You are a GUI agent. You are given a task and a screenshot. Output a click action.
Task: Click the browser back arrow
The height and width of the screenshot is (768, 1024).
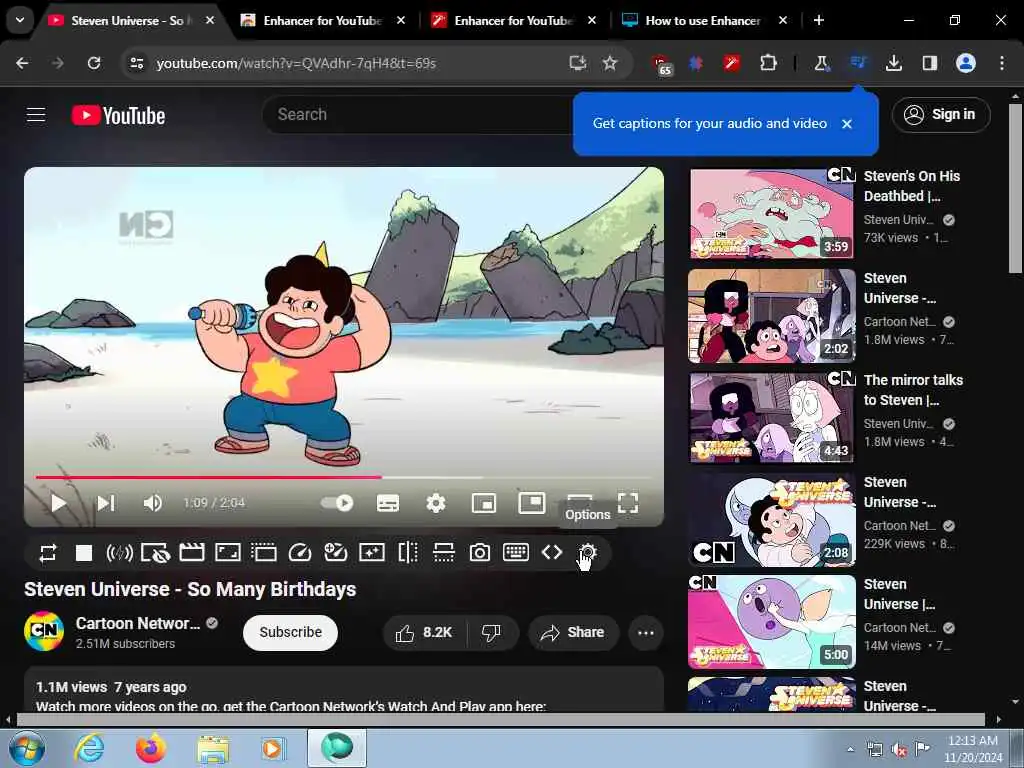(22, 63)
